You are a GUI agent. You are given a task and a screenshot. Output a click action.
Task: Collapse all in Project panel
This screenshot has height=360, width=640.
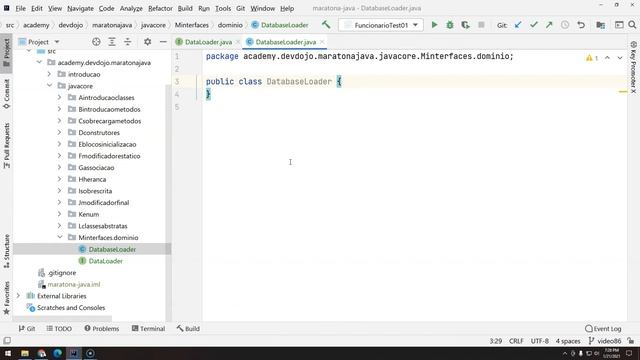pyautogui.click(x=127, y=42)
